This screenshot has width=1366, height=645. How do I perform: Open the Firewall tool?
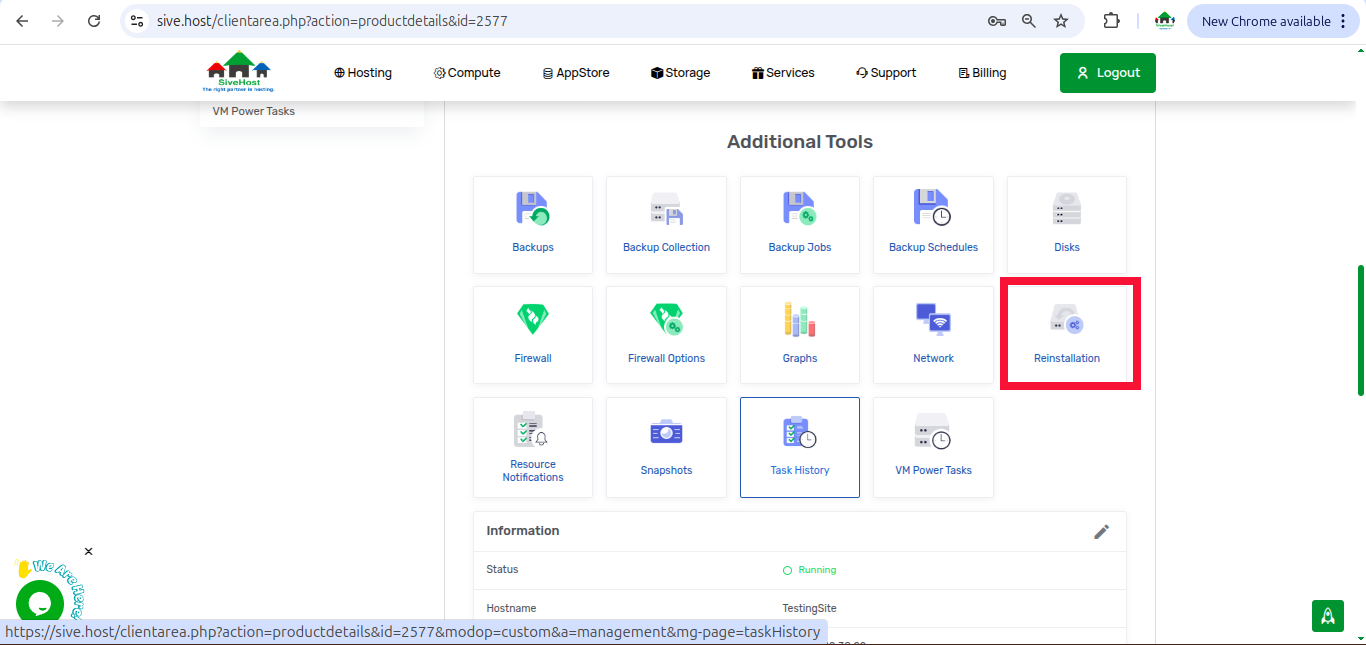533,335
